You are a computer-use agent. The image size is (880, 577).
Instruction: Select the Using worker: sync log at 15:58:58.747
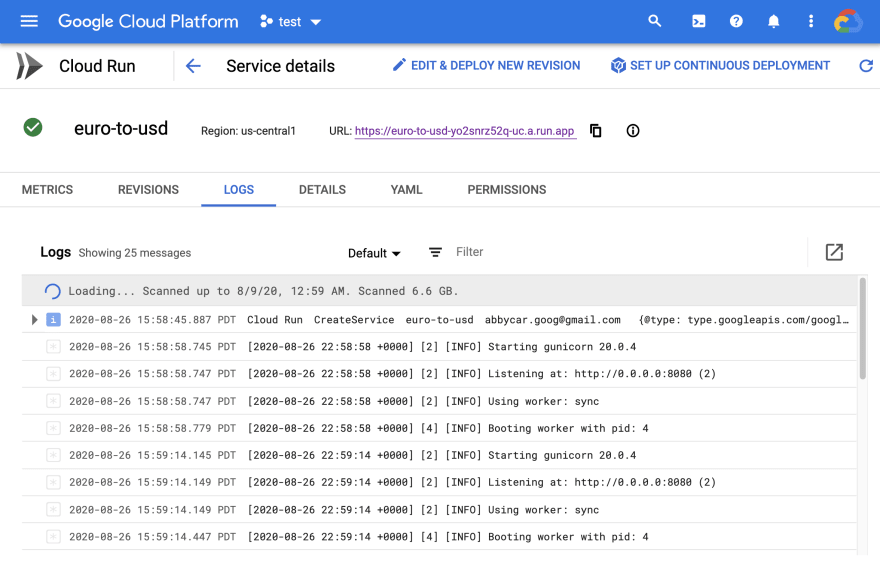pos(439,401)
